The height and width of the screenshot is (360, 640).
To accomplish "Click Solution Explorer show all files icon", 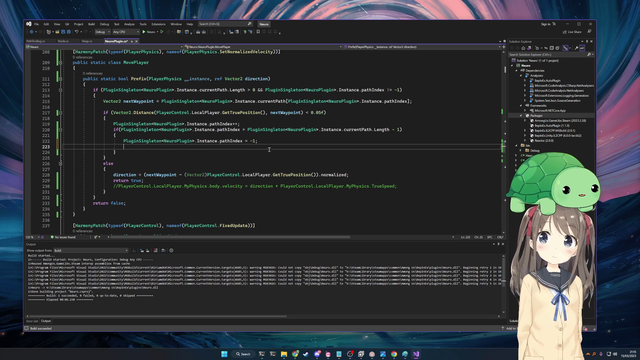I will pos(557,48).
